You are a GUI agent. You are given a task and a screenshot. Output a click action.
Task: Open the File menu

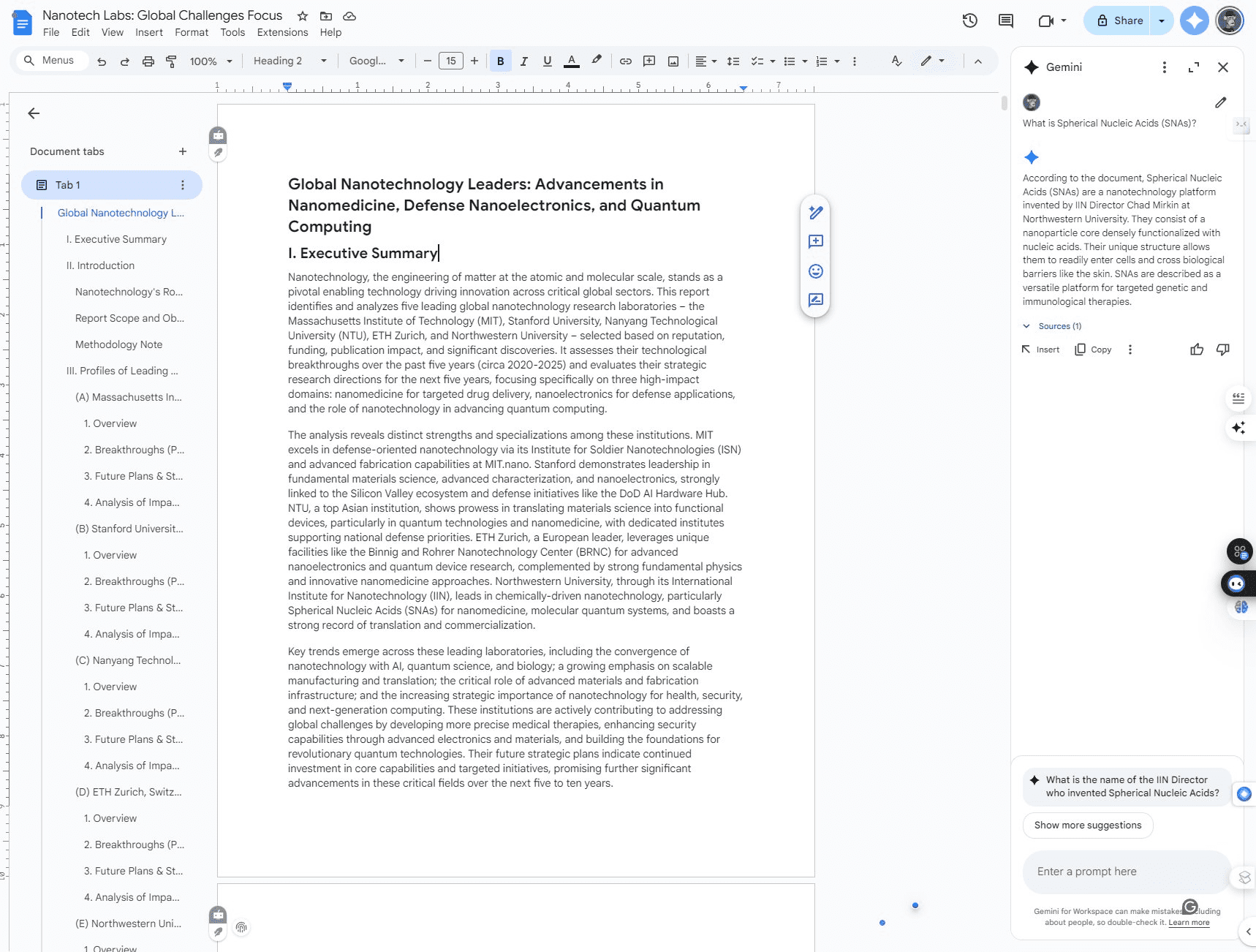[51, 32]
